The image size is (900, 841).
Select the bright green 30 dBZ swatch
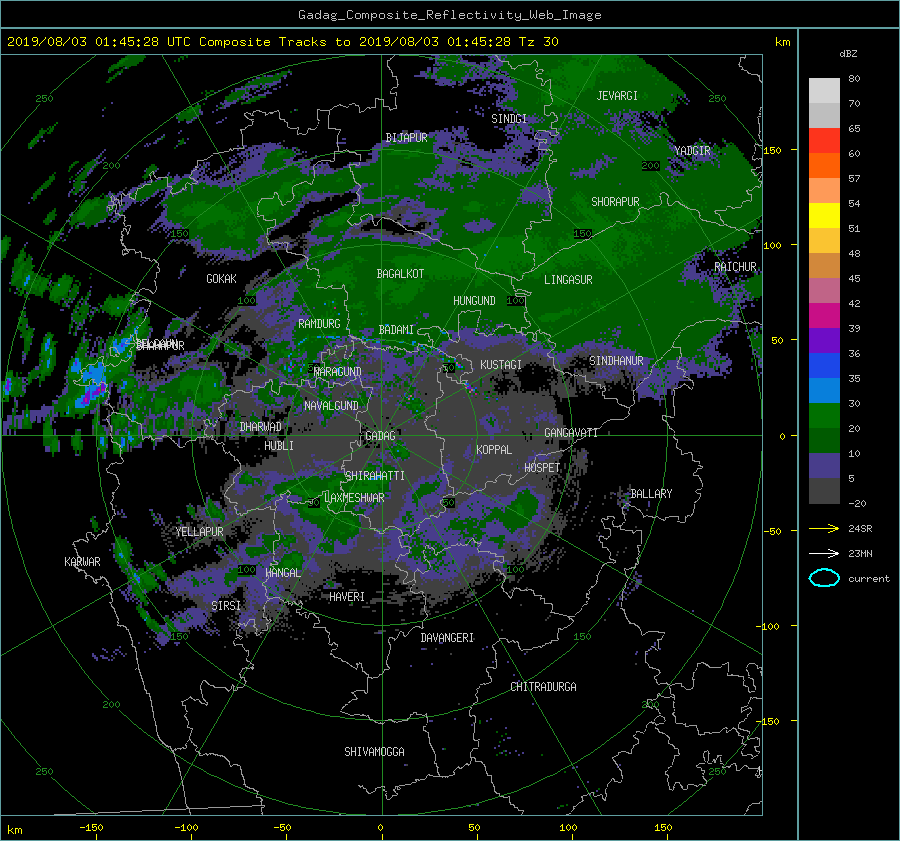click(x=824, y=415)
